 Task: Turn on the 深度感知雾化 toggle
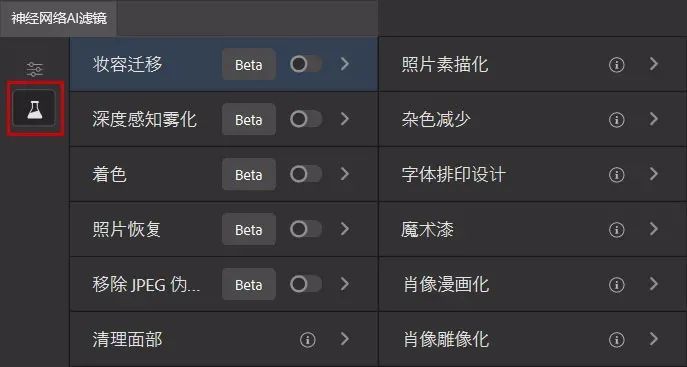[x=306, y=119]
